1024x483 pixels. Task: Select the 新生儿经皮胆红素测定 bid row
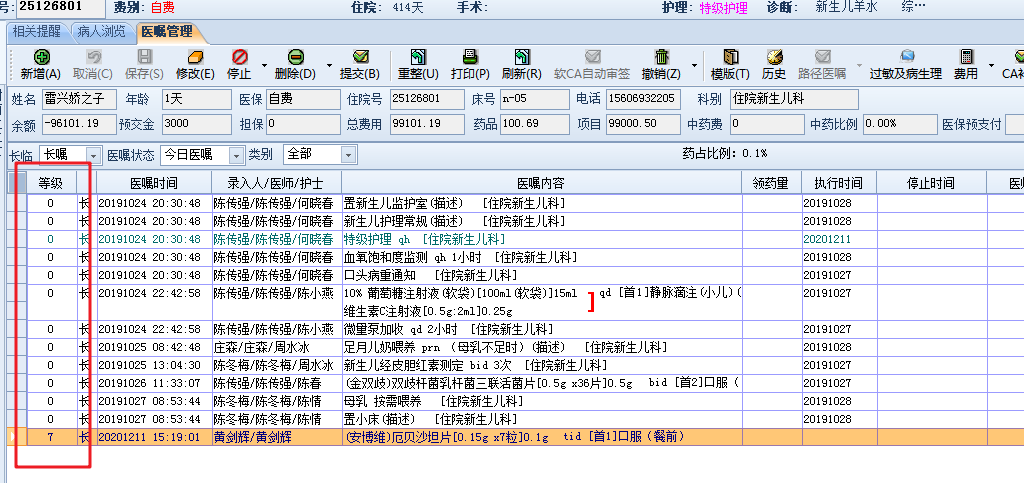click(x=516, y=365)
